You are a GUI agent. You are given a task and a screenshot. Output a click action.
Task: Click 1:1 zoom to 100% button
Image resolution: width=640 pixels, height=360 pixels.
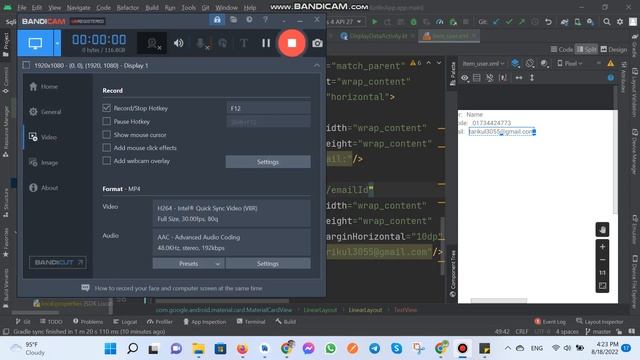click(x=602, y=273)
